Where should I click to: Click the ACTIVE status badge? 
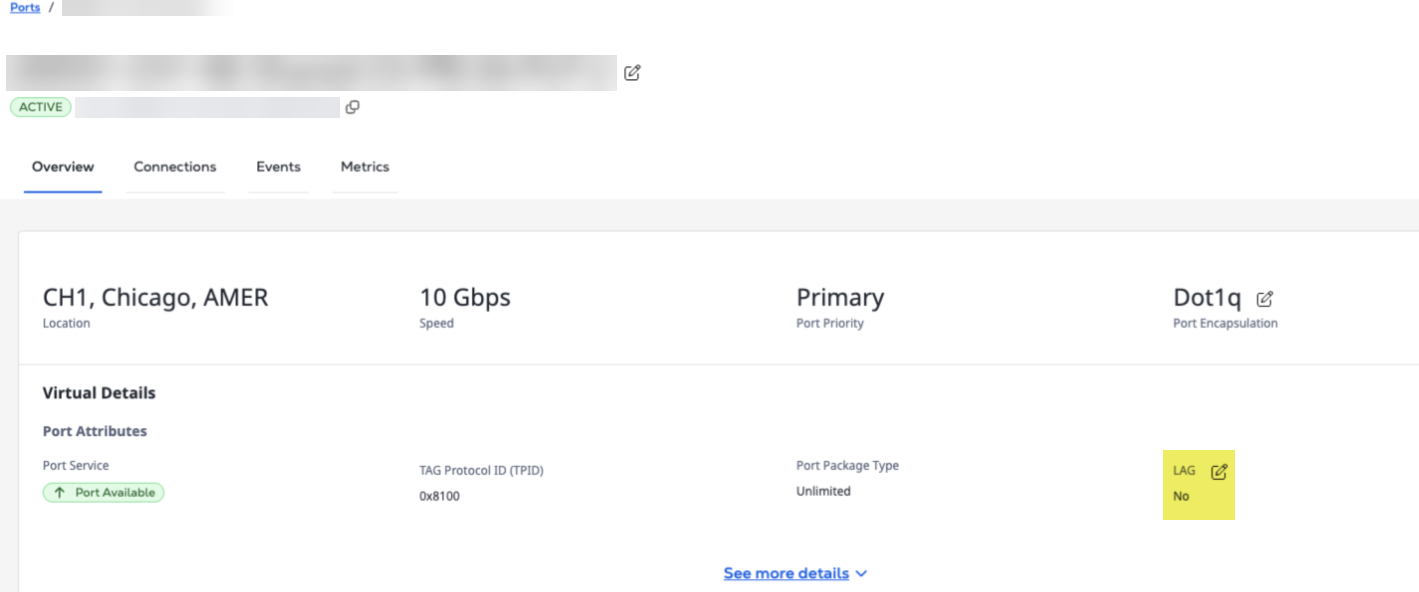tap(41, 107)
